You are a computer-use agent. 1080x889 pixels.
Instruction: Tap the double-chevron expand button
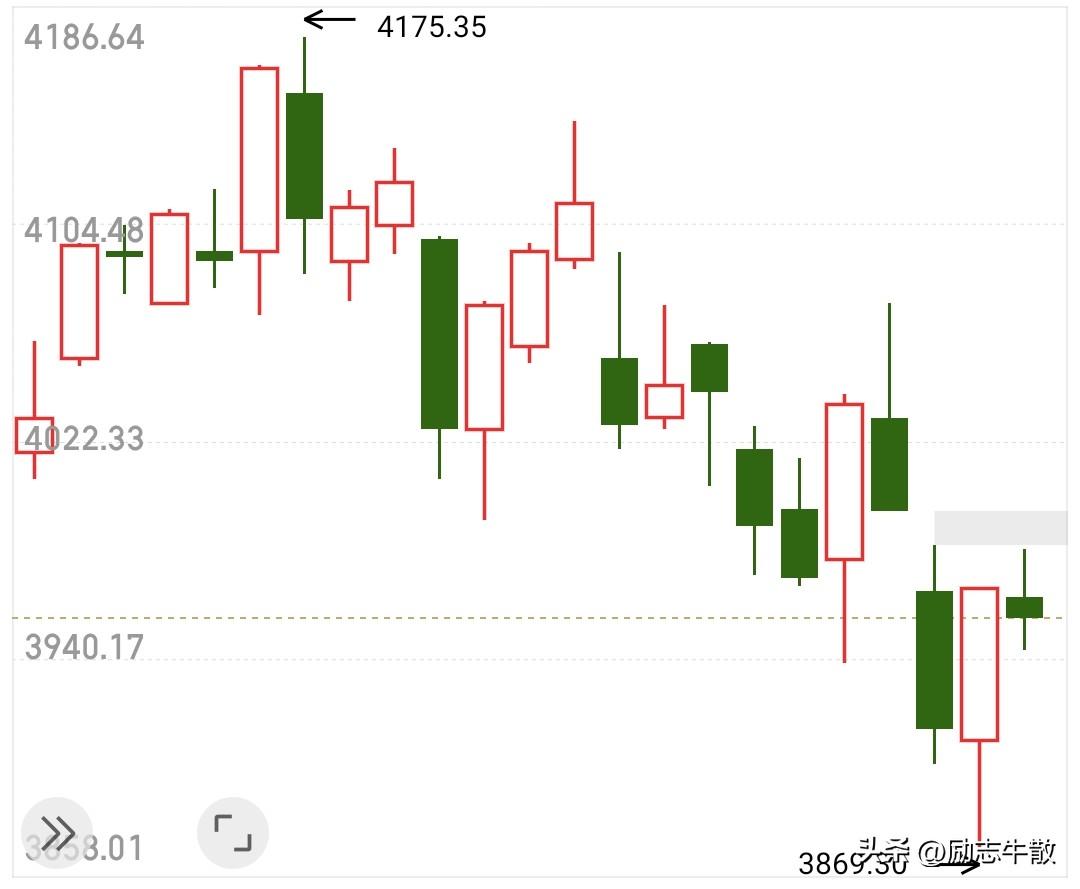[56, 833]
